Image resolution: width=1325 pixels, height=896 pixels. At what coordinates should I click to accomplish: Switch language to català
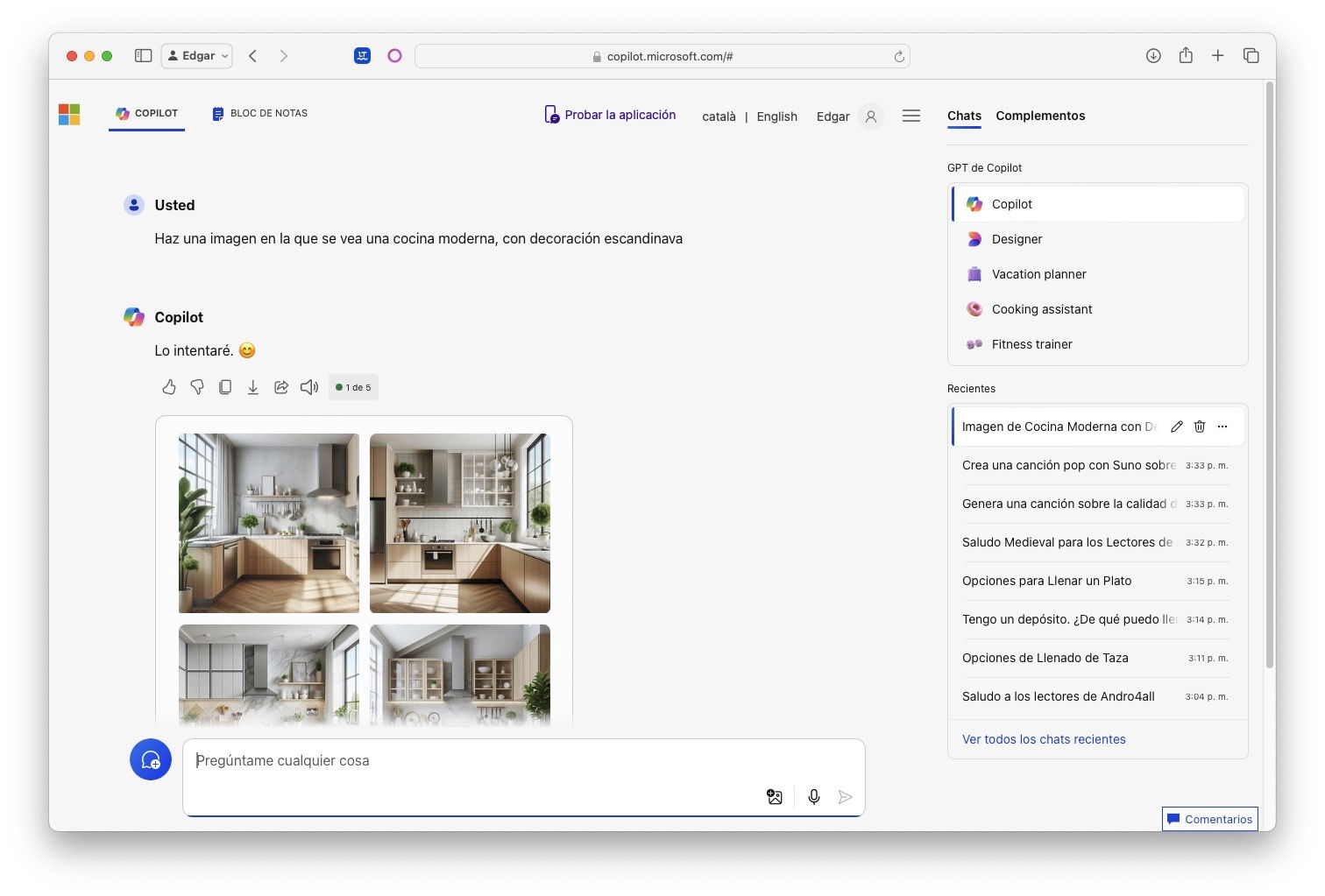tap(719, 116)
